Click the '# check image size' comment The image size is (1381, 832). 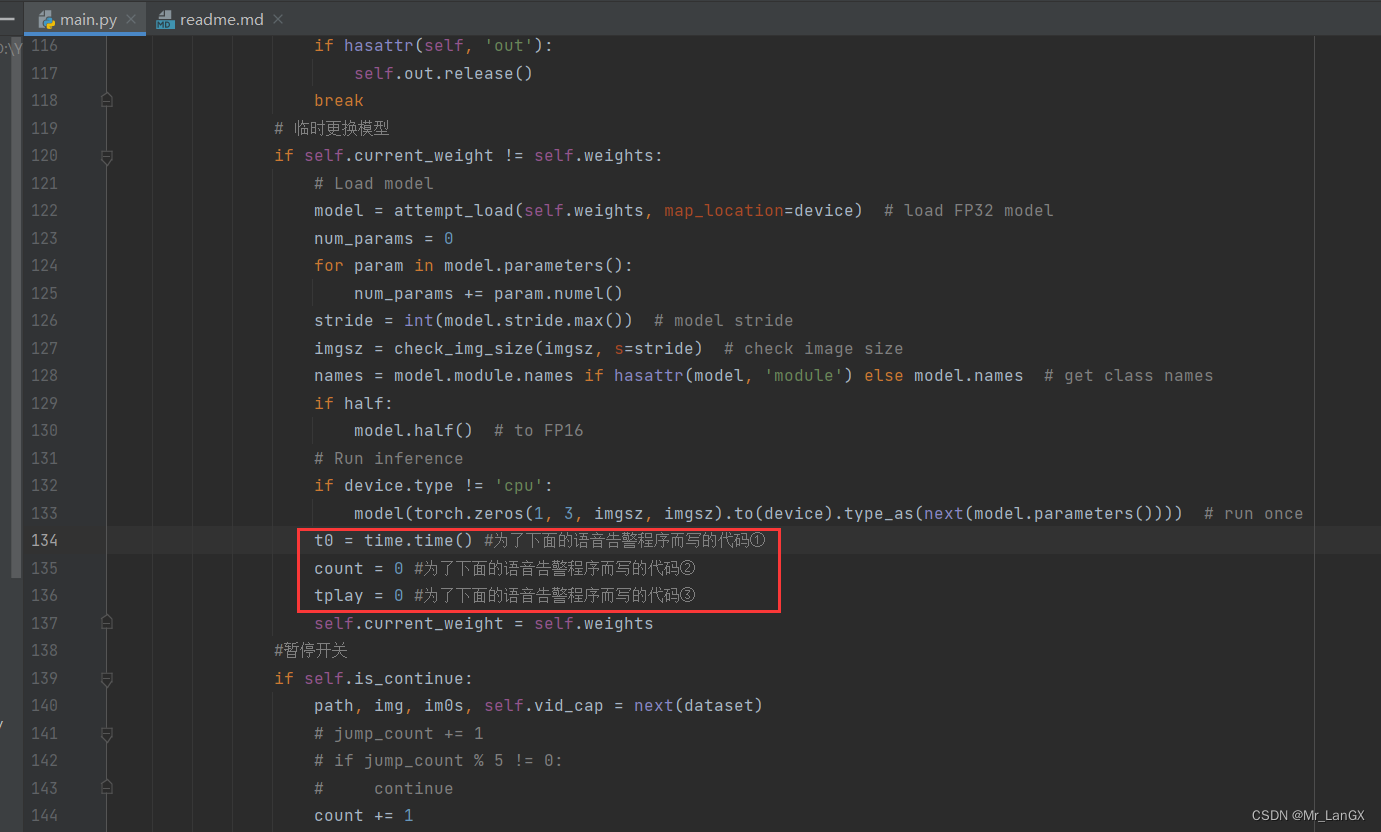pos(813,348)
